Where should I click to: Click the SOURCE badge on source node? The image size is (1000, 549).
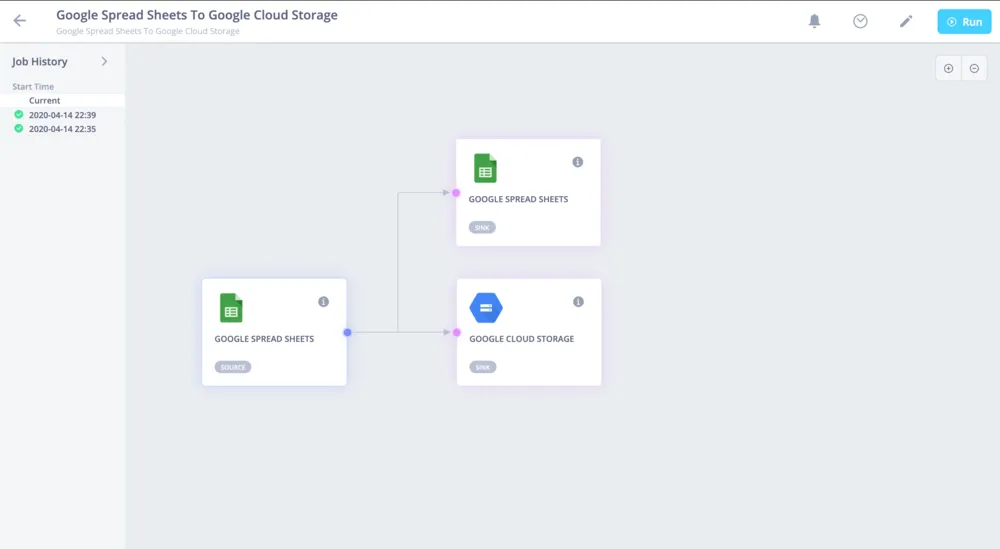point(233,367)
